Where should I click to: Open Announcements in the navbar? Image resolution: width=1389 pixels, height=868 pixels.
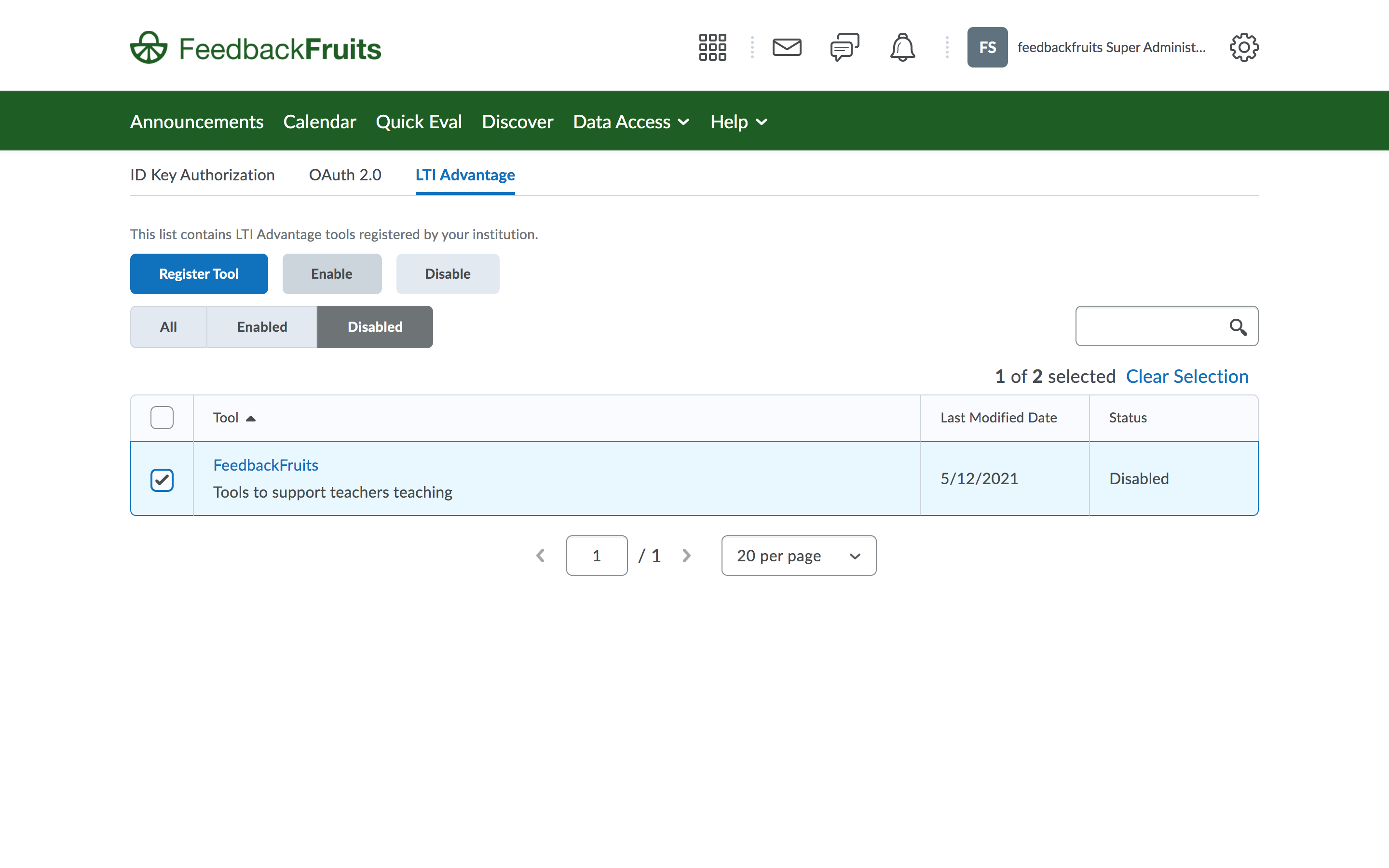click(x=197, y=122)
